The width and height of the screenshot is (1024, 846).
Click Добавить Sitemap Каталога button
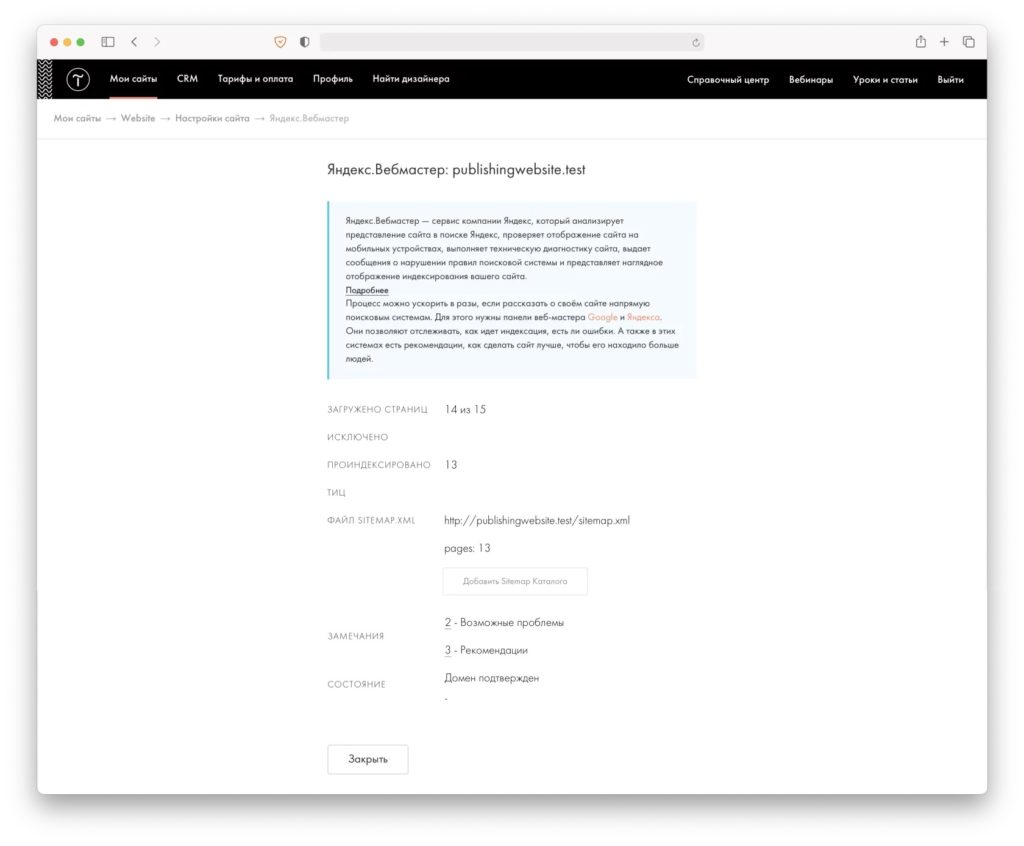pos(515,581)
